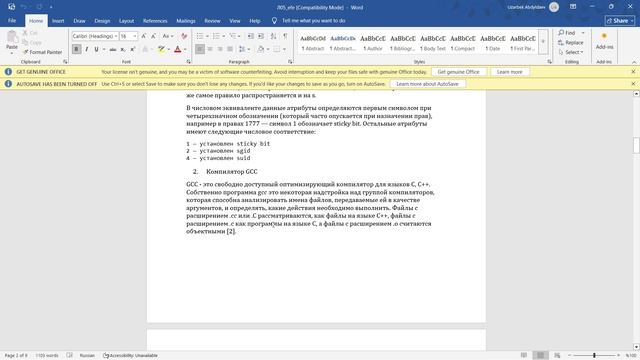
Task: Open the font name combo box
Action: [95, 36]
